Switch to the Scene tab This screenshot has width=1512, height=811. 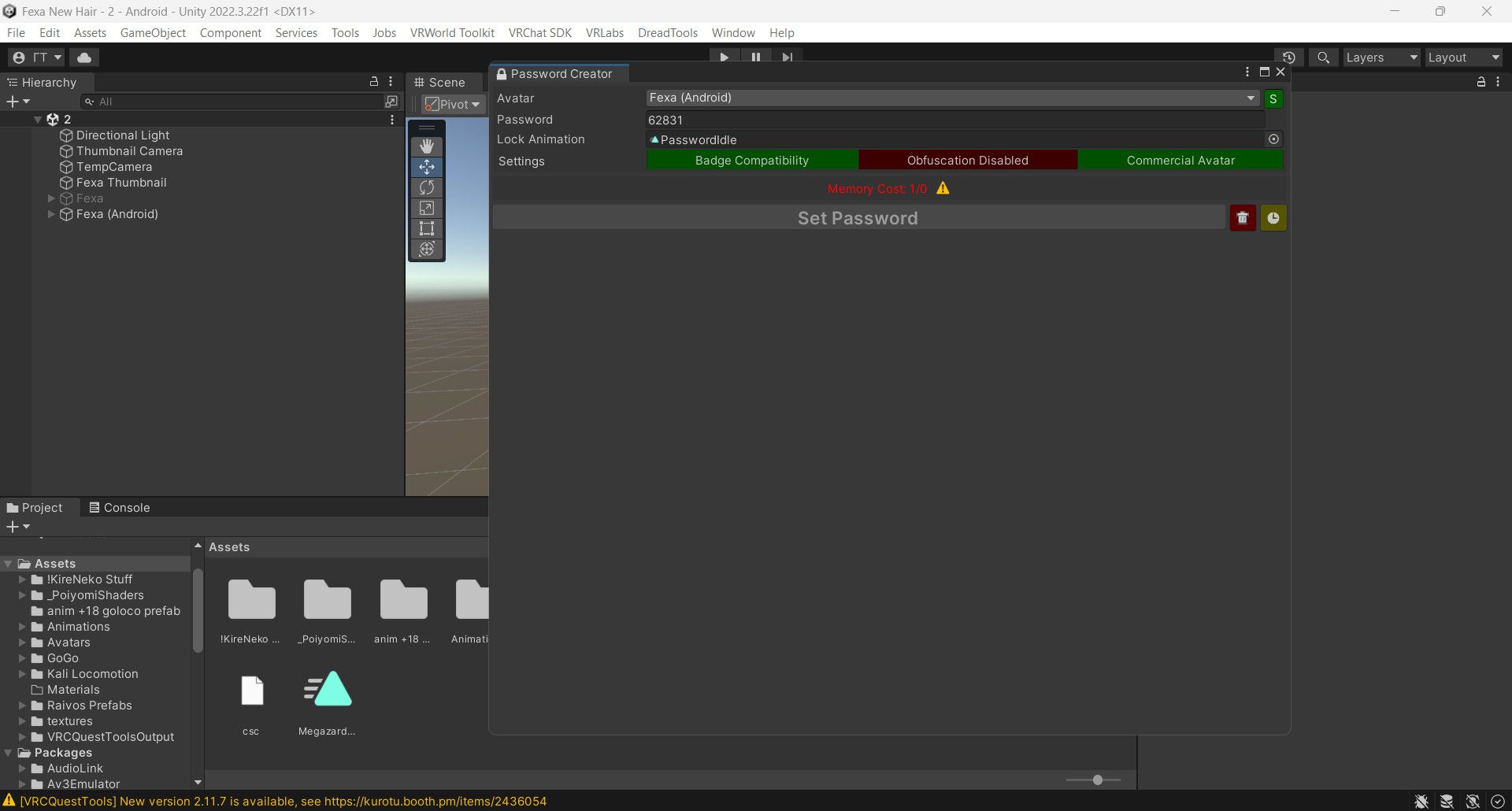coord(439,82)
